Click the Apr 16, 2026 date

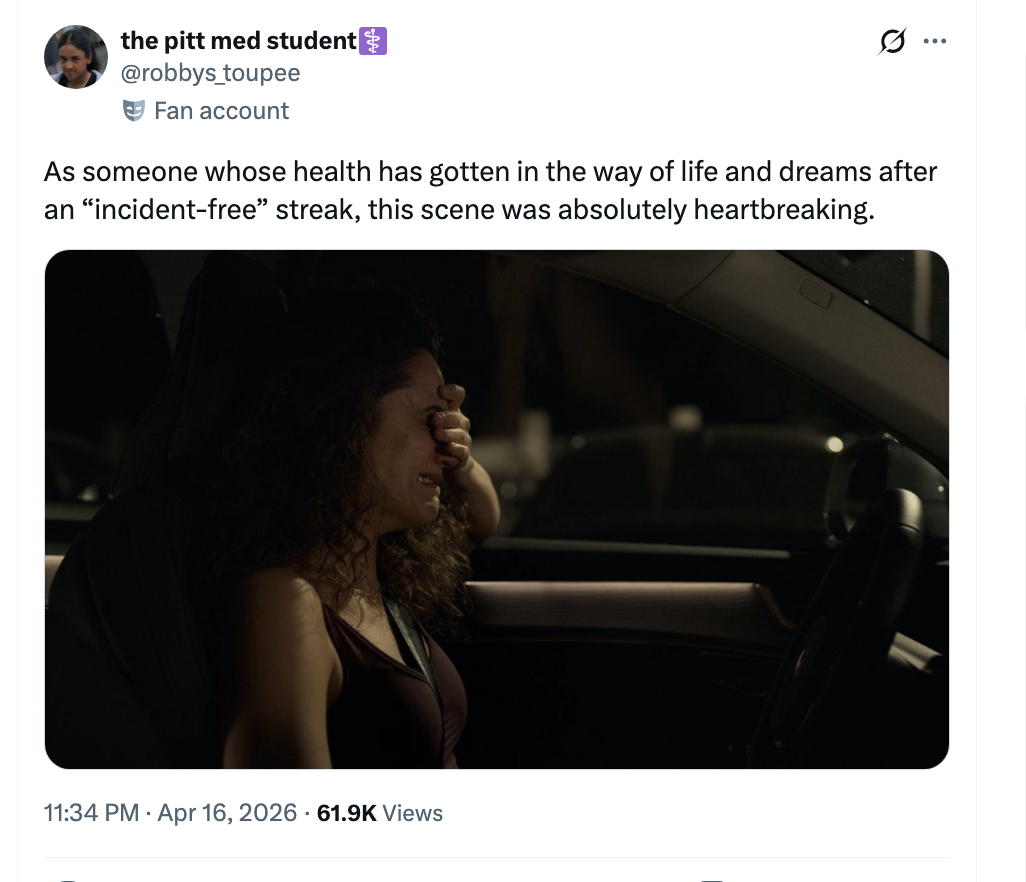(226, 813)
